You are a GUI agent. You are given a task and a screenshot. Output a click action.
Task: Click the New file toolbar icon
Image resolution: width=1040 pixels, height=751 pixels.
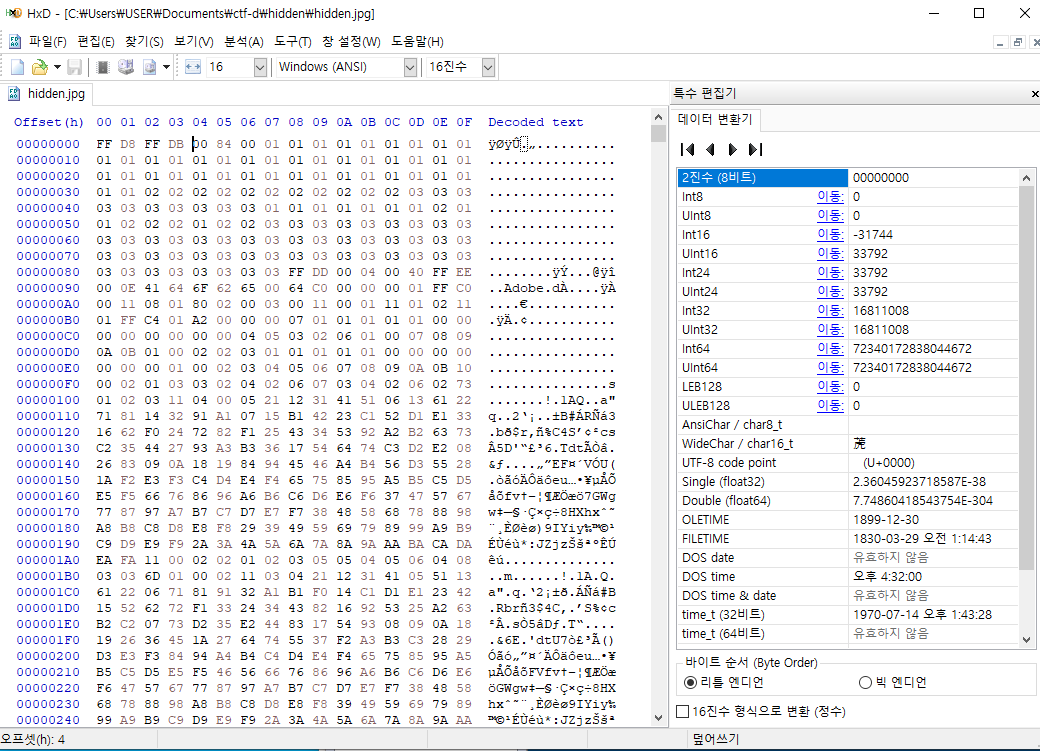coord(18,67)
